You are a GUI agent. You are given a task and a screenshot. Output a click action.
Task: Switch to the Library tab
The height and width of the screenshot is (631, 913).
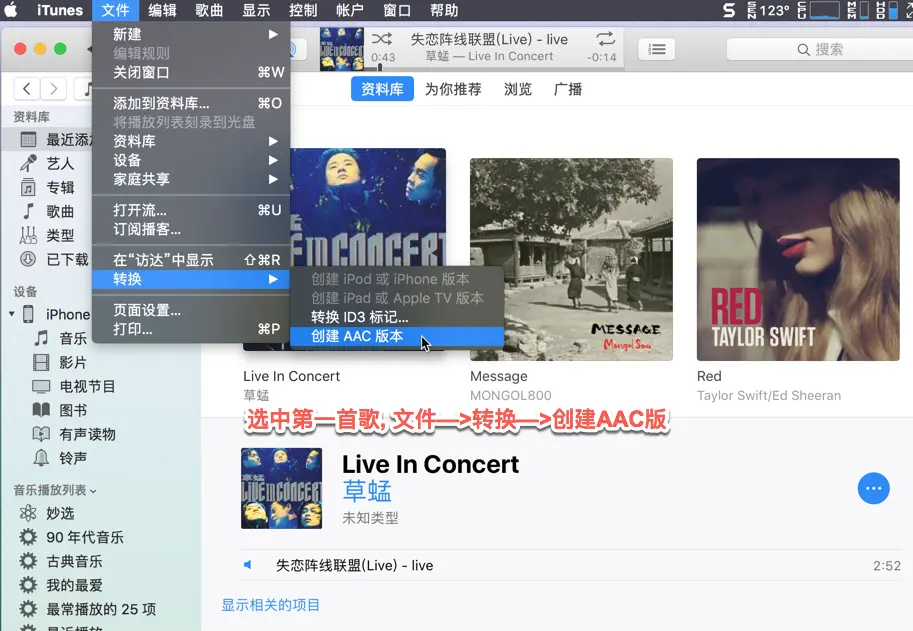[x=382, y=89]
